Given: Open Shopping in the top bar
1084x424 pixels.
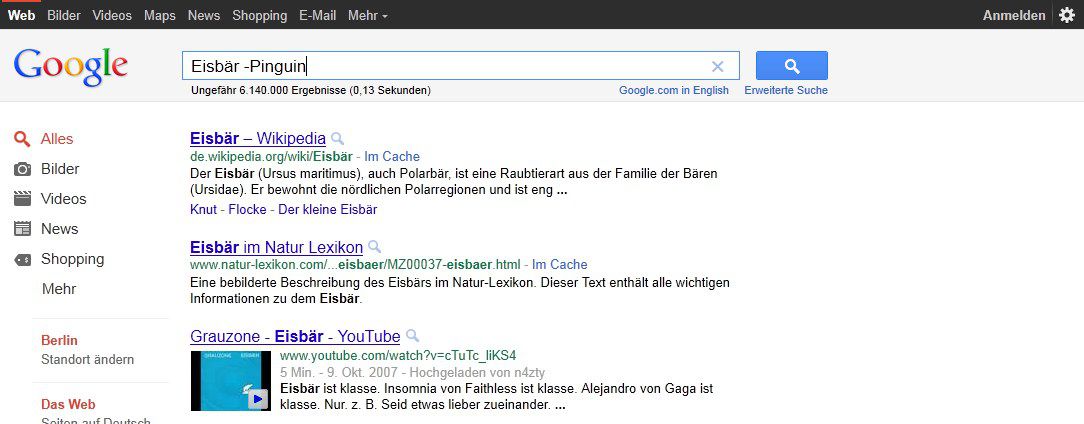Looking at the screenshot, I should point(260,15).
